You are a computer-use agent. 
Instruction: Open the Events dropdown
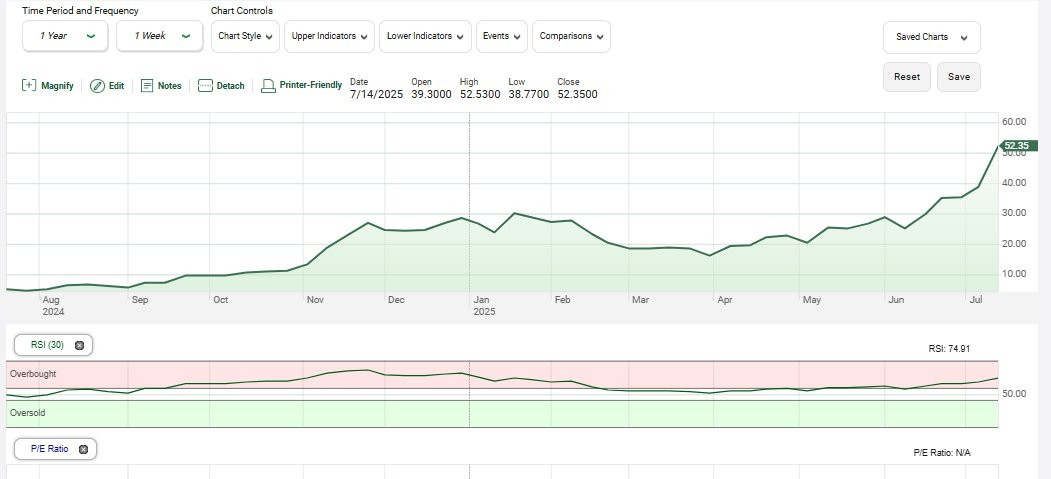pyautogui.click(x=502, y=36)
